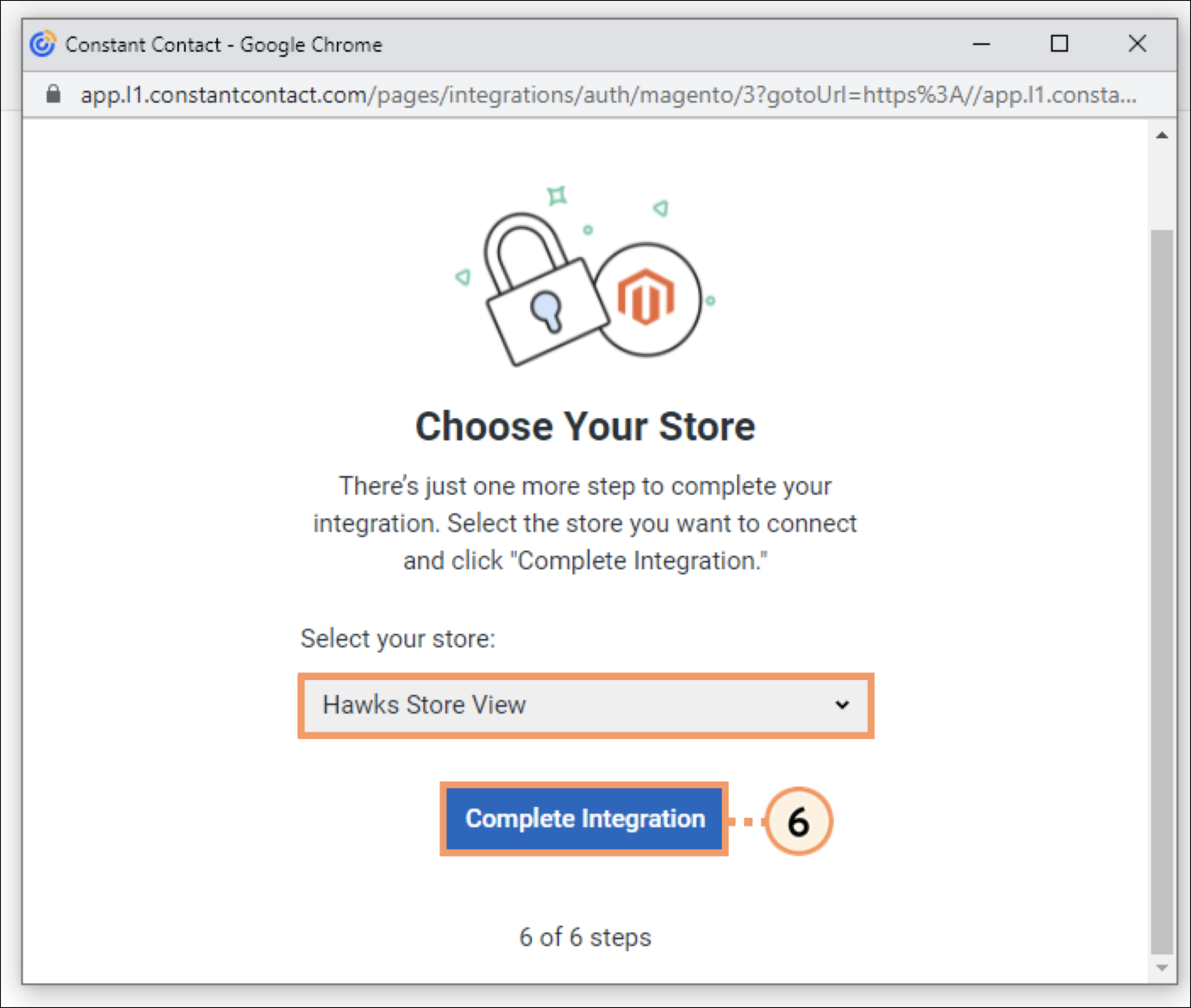Click the Choose Your Store heading
The height and width of the screenshot is (1008, 1191).
[x=585, y=426]
